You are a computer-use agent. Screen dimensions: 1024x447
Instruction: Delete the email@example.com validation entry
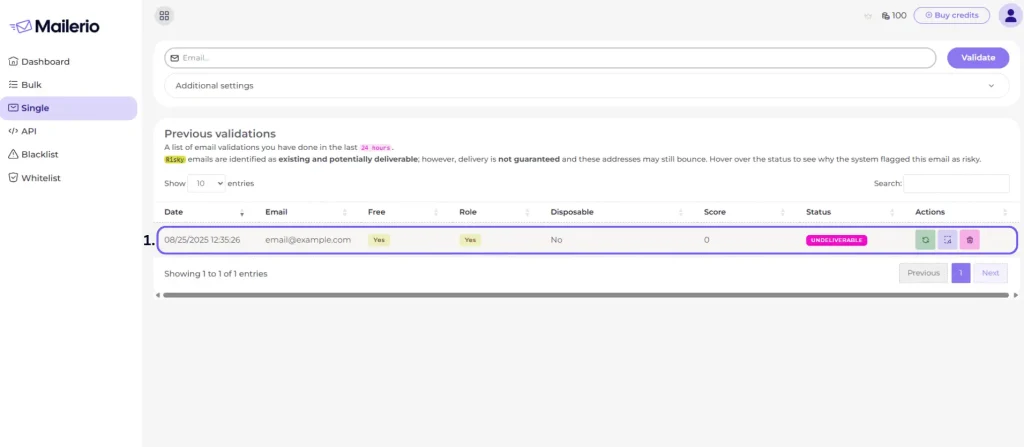point(969,240)
